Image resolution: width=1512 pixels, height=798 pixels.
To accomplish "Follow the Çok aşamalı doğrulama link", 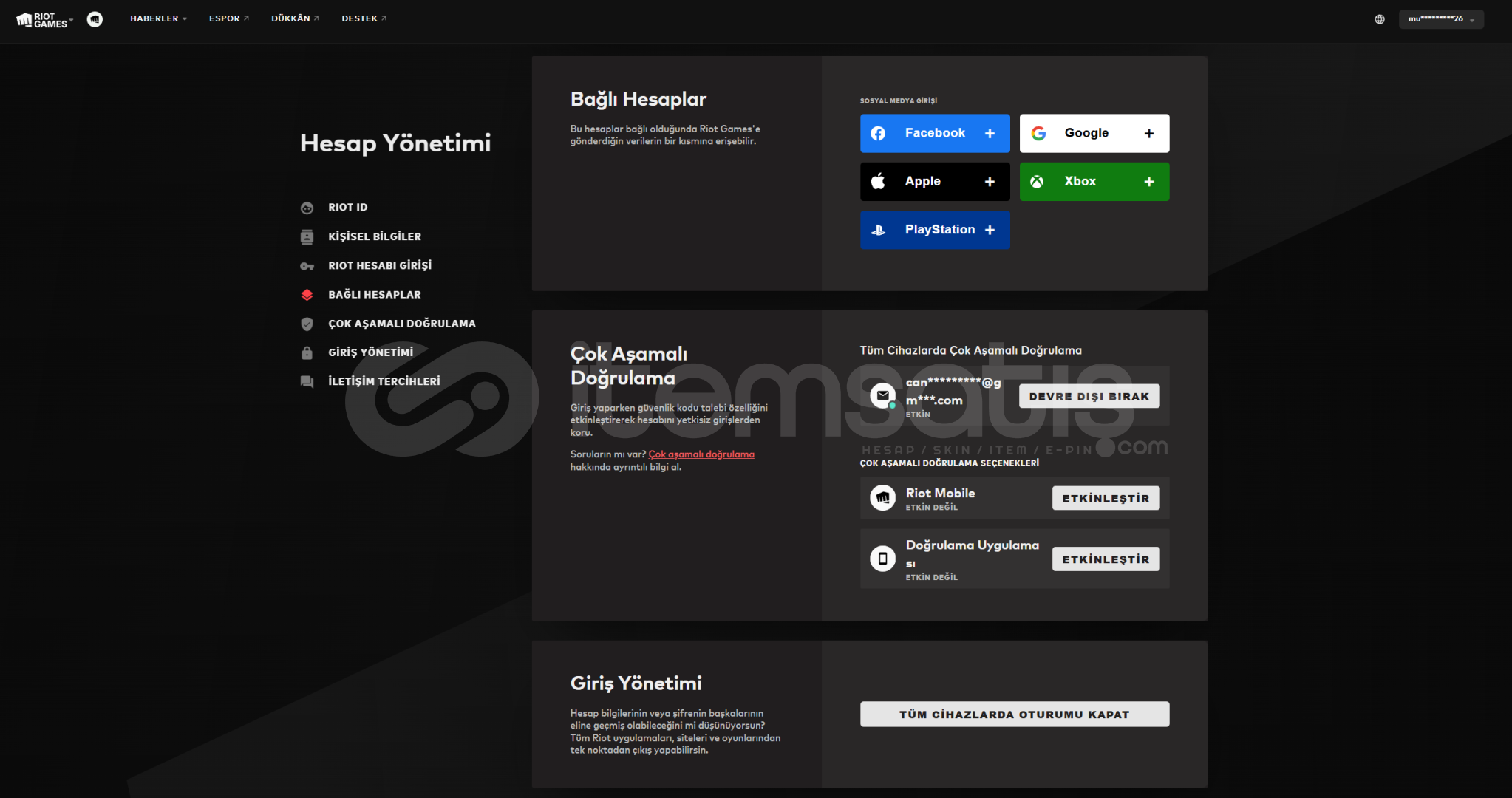I will point(701,454).
